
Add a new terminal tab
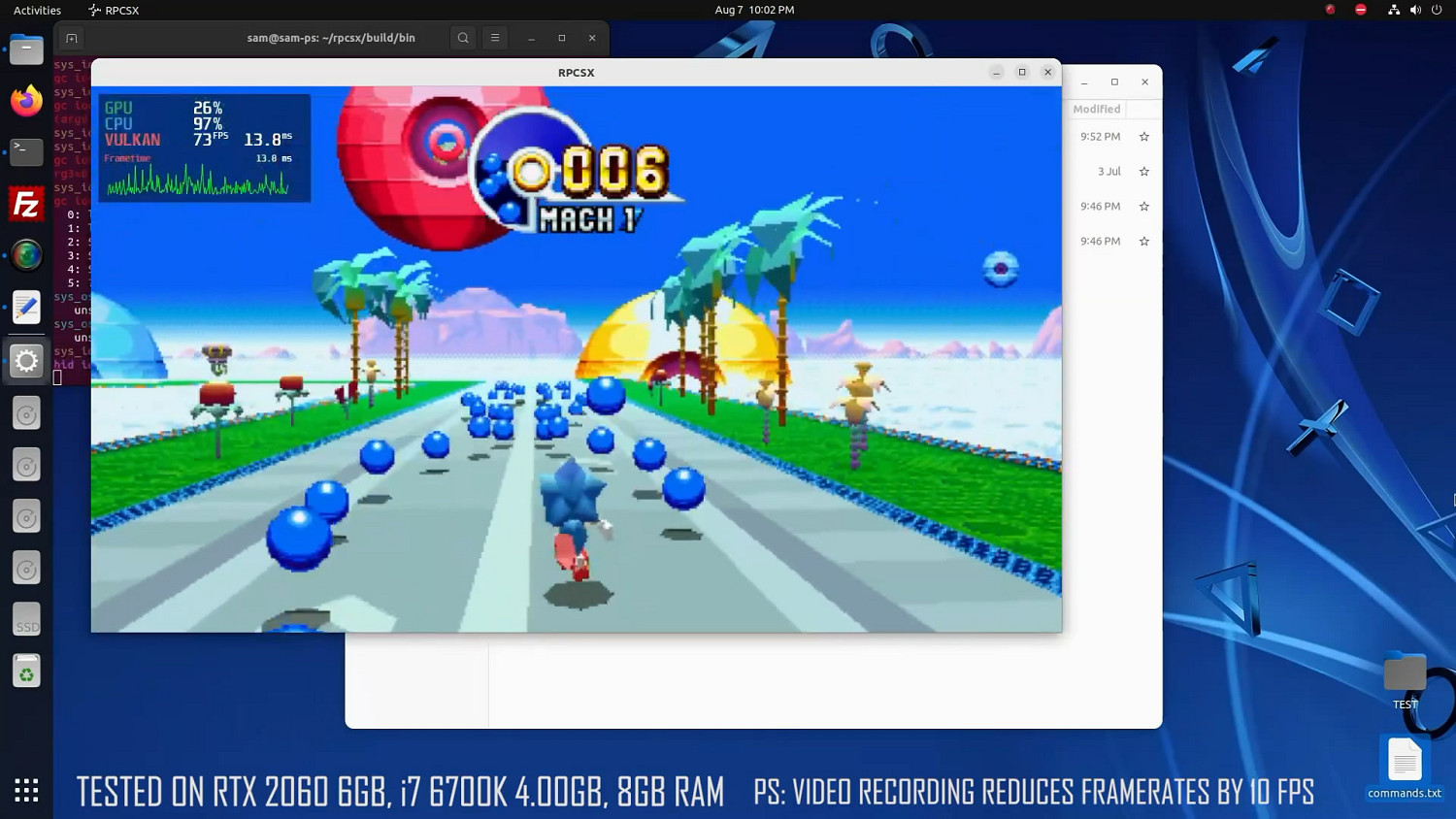72,38
